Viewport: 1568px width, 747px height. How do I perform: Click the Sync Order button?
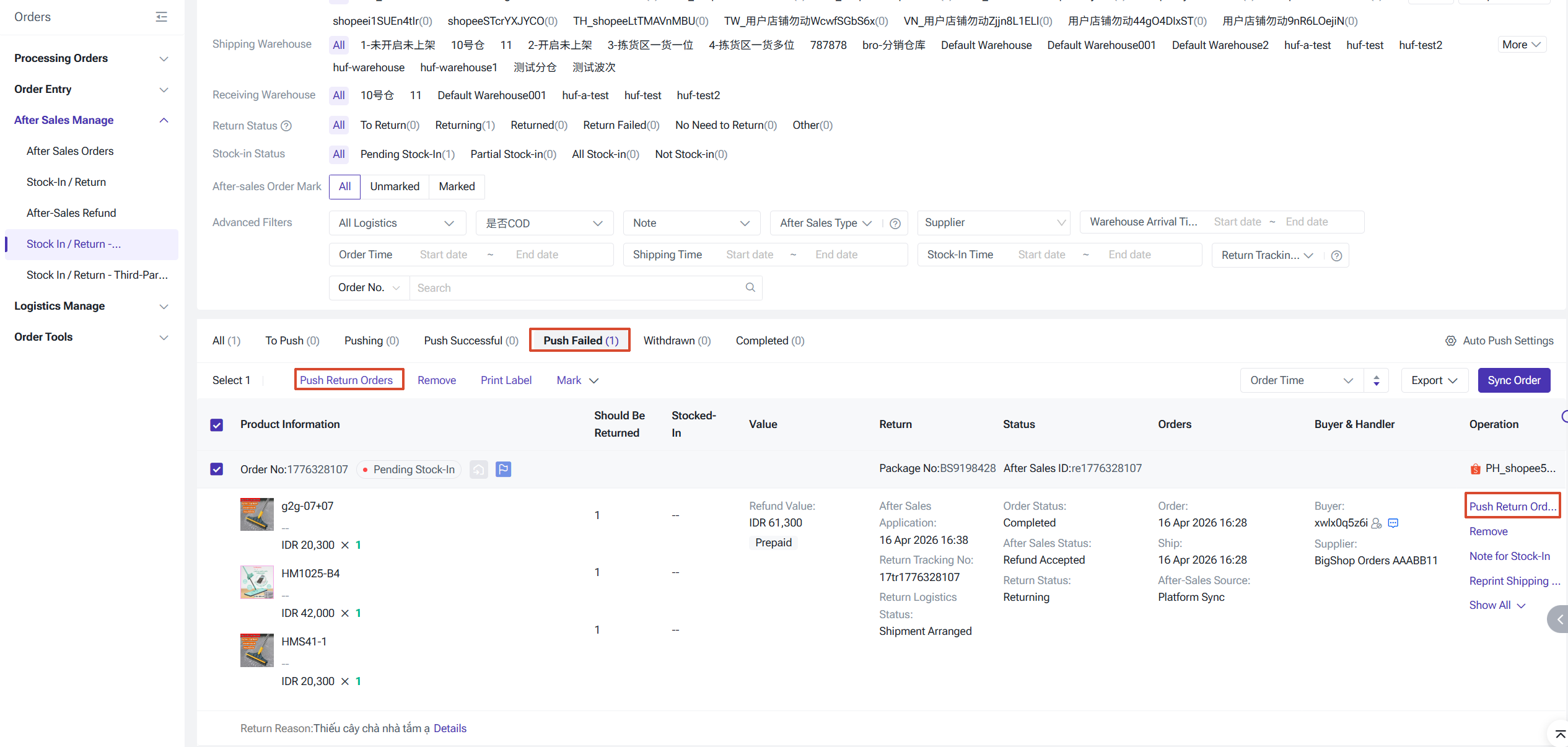pos(1513,380)
